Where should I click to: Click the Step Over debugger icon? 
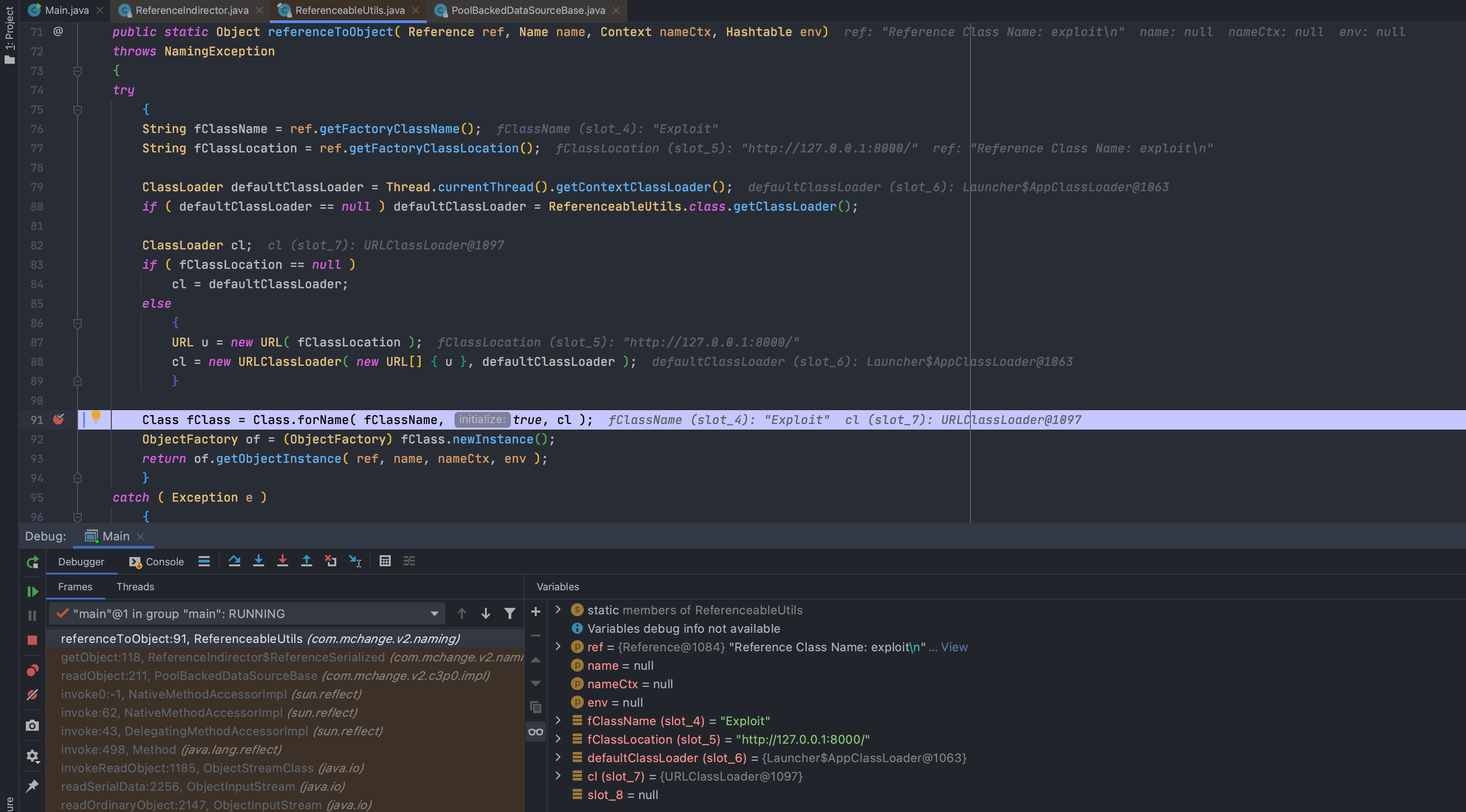pyautogui.click(x=234, y=562)
